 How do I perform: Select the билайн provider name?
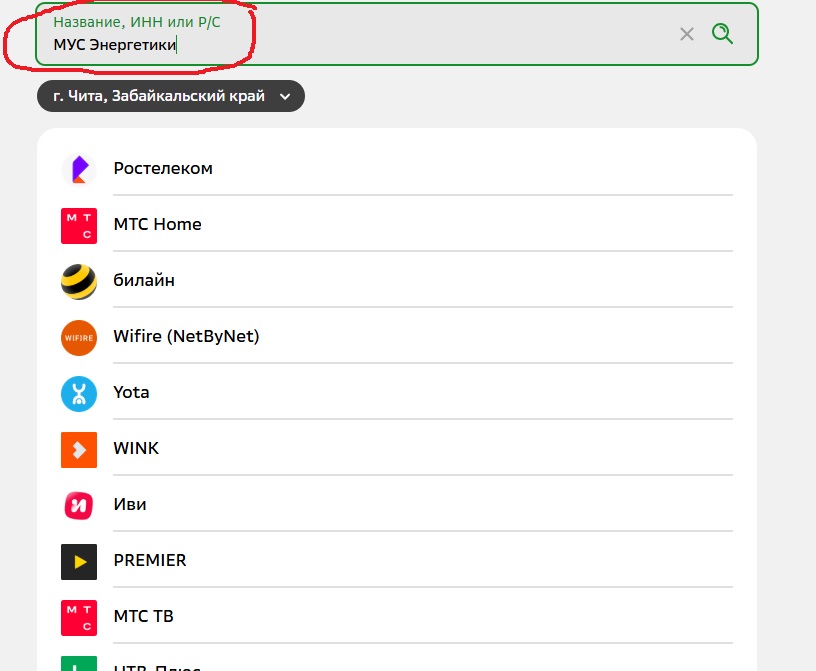[144, 281]
